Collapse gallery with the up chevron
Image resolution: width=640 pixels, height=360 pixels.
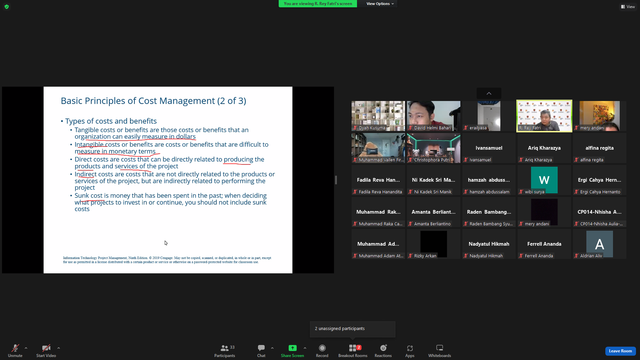click(489, 93)
